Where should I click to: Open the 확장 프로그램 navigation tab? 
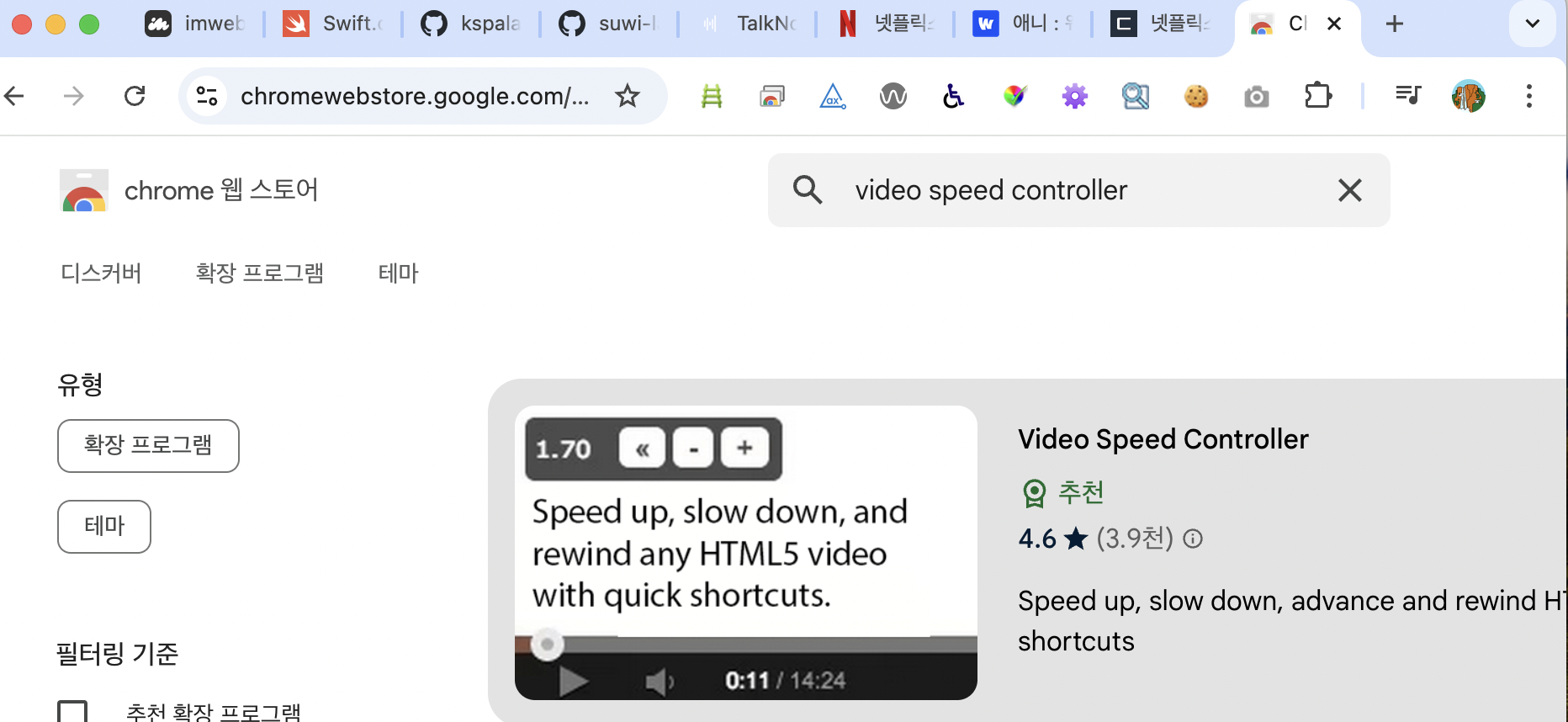click(x=260, y=273)
